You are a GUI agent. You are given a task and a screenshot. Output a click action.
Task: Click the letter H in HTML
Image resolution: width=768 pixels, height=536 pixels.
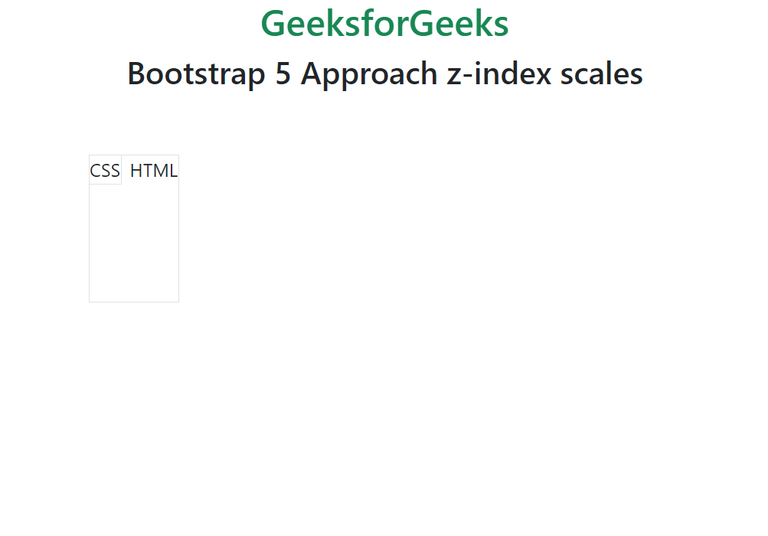point(136,170)
